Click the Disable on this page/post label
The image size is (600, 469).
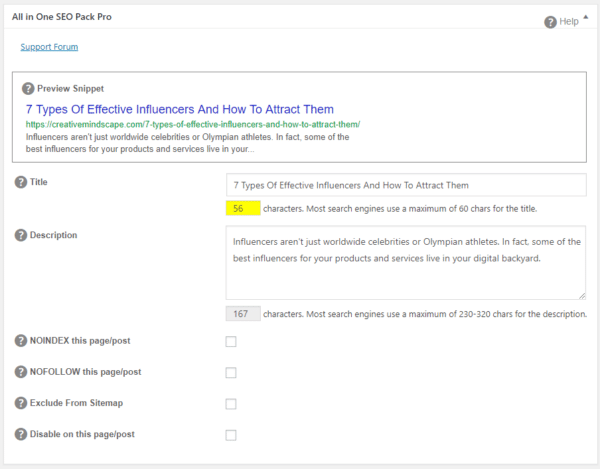pyautogui.click(x=82, y=434)
